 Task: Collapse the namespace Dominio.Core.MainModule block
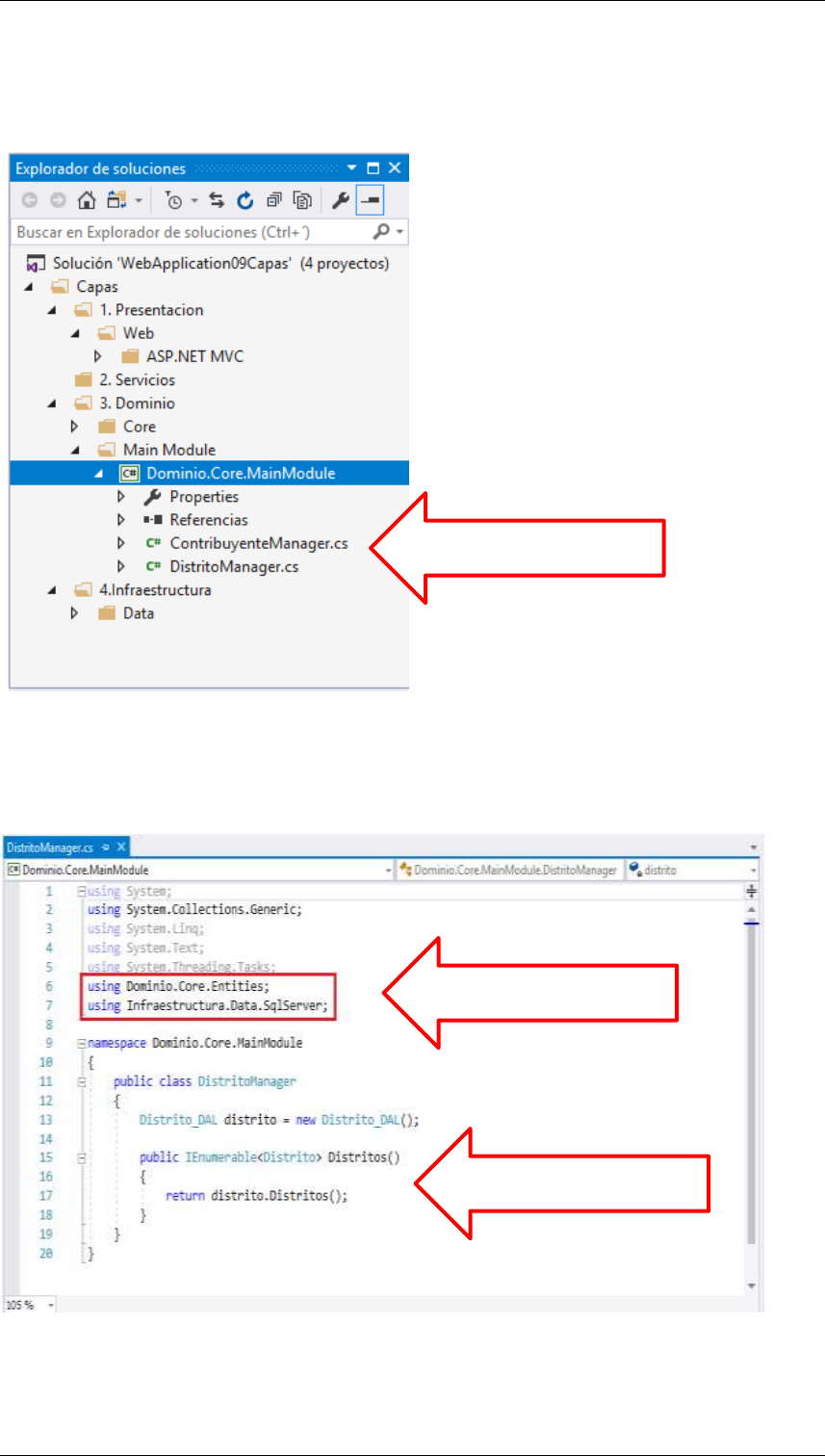(x=82, y=1043)
